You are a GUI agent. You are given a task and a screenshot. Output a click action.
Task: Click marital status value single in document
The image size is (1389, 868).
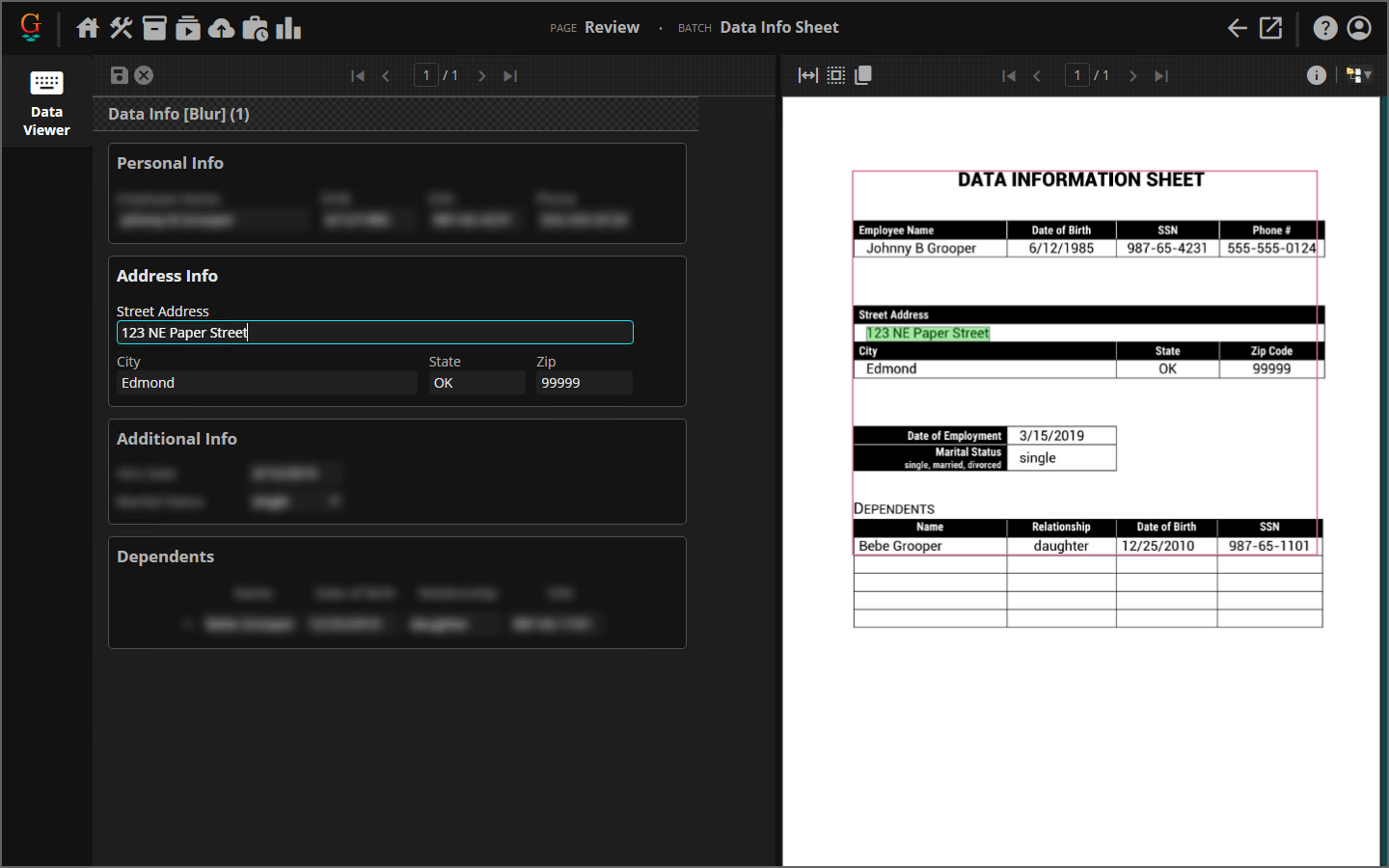1038,458
